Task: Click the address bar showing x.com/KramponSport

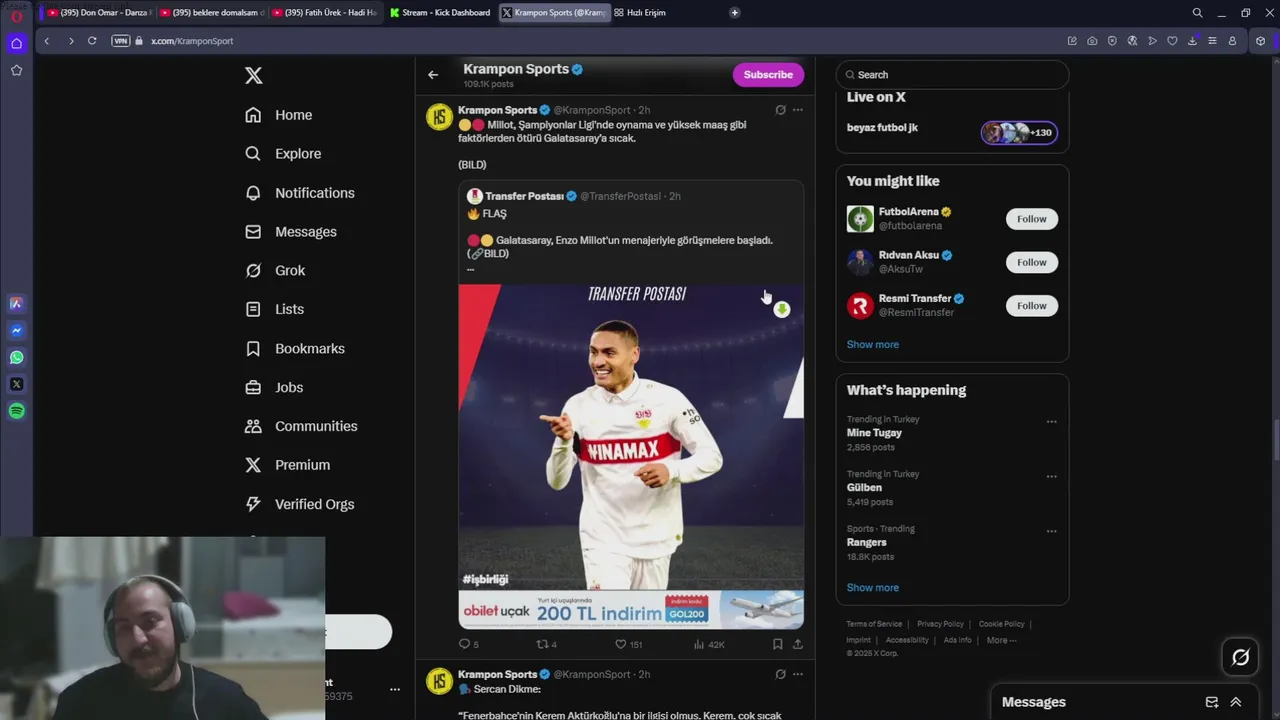Action: pos(192,41)
